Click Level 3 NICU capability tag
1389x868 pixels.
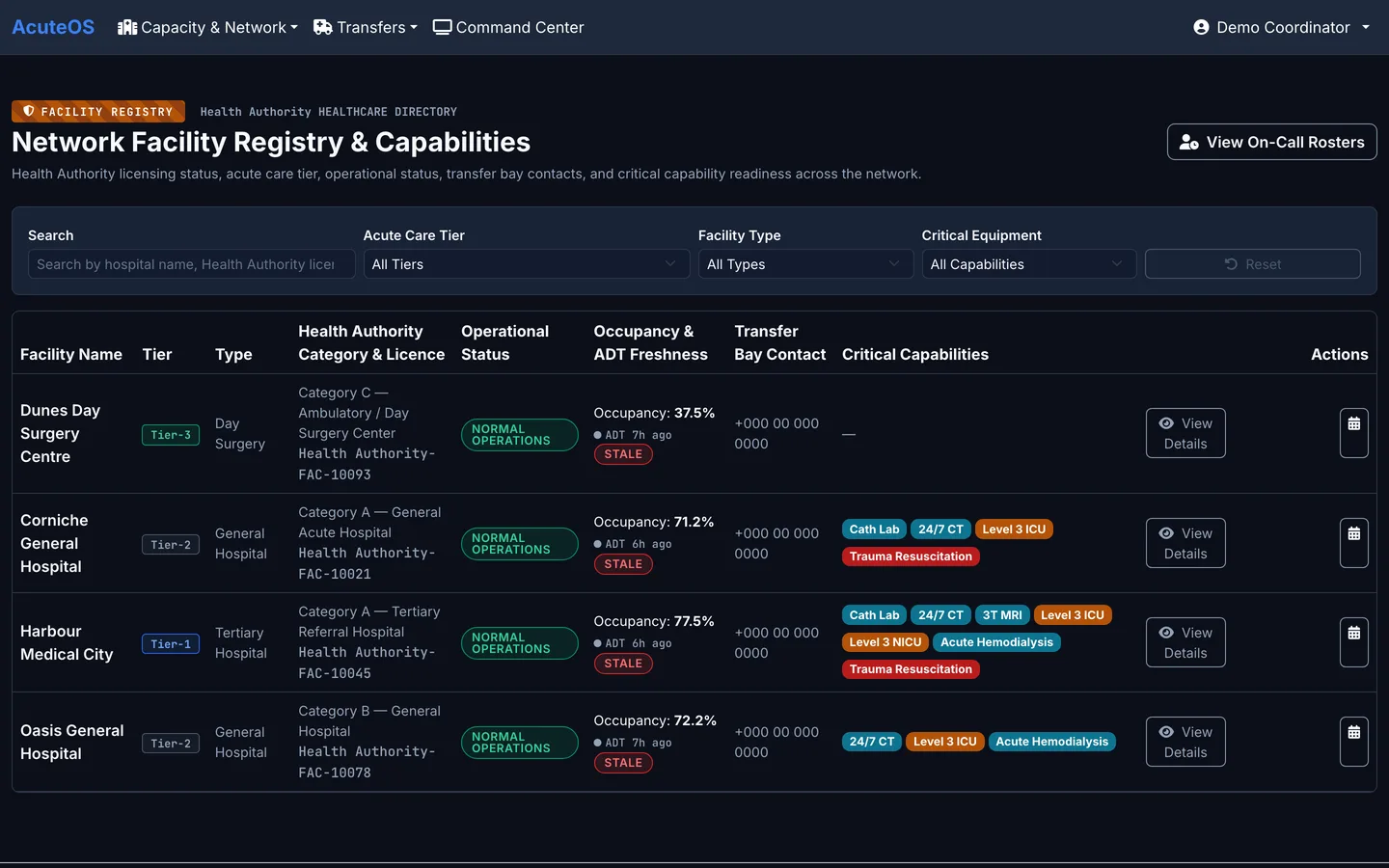coord(885,642)
